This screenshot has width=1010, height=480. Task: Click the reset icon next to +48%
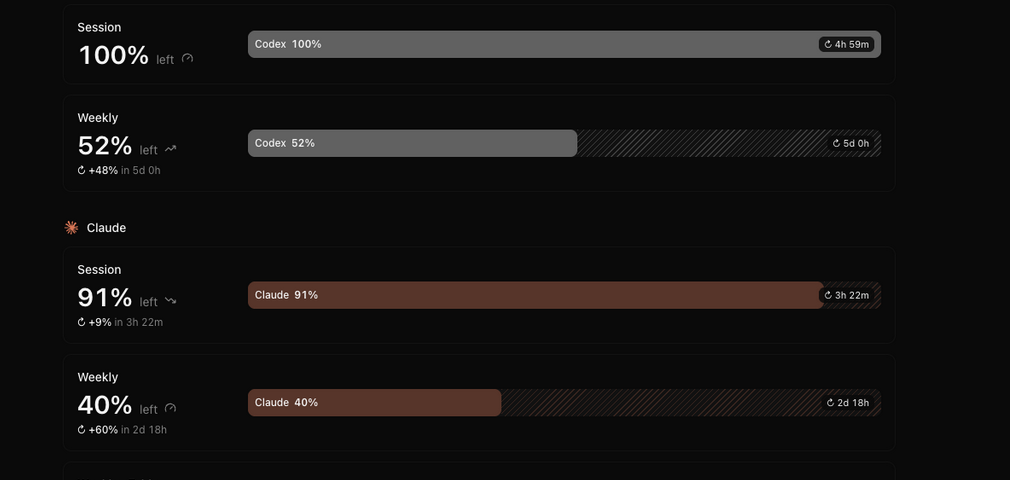(x=82, y=170)
